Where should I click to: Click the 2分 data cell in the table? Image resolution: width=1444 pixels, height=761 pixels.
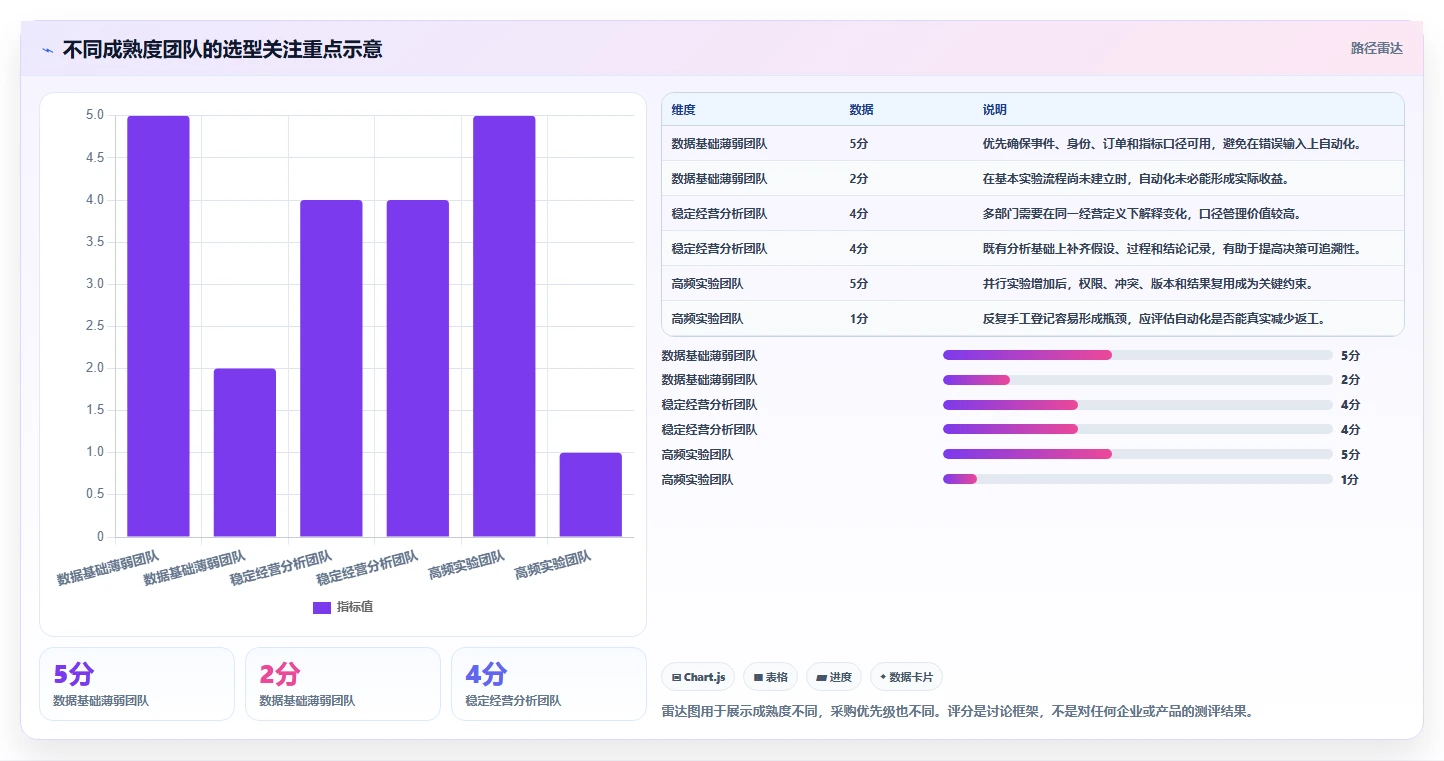859,179
